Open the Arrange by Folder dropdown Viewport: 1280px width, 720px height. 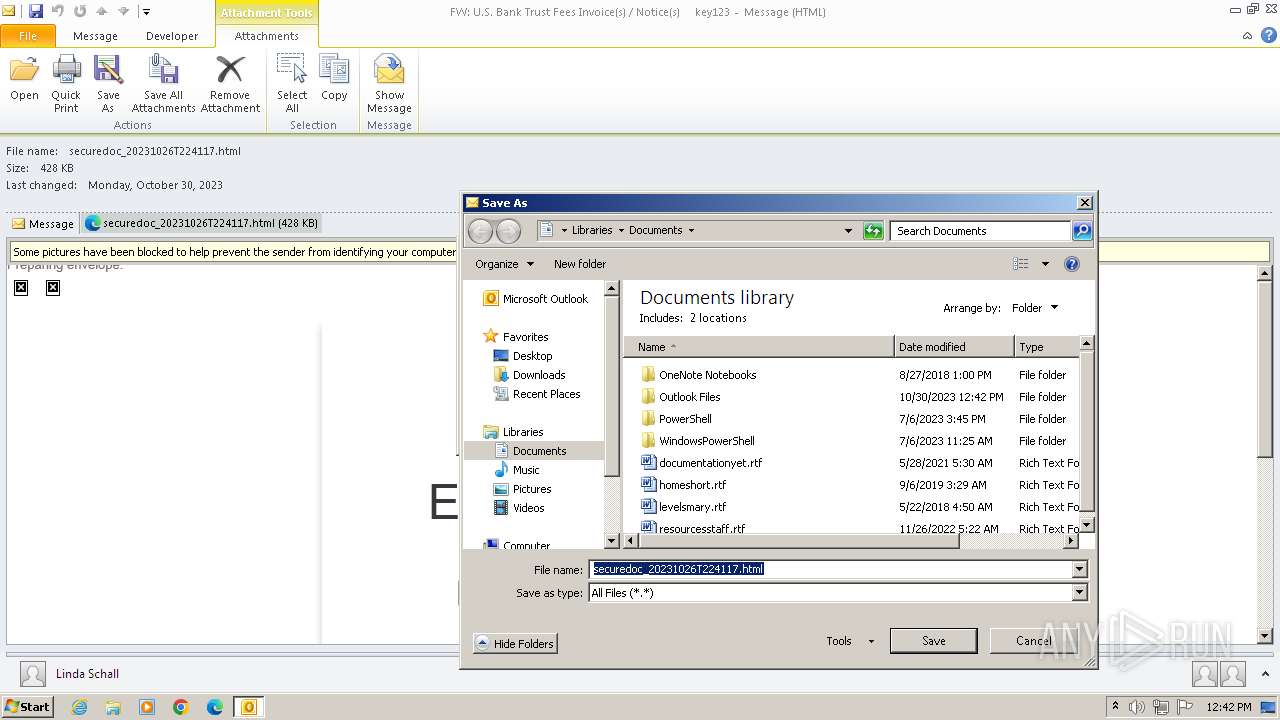pyautogui.click(x=1034, y=308)
